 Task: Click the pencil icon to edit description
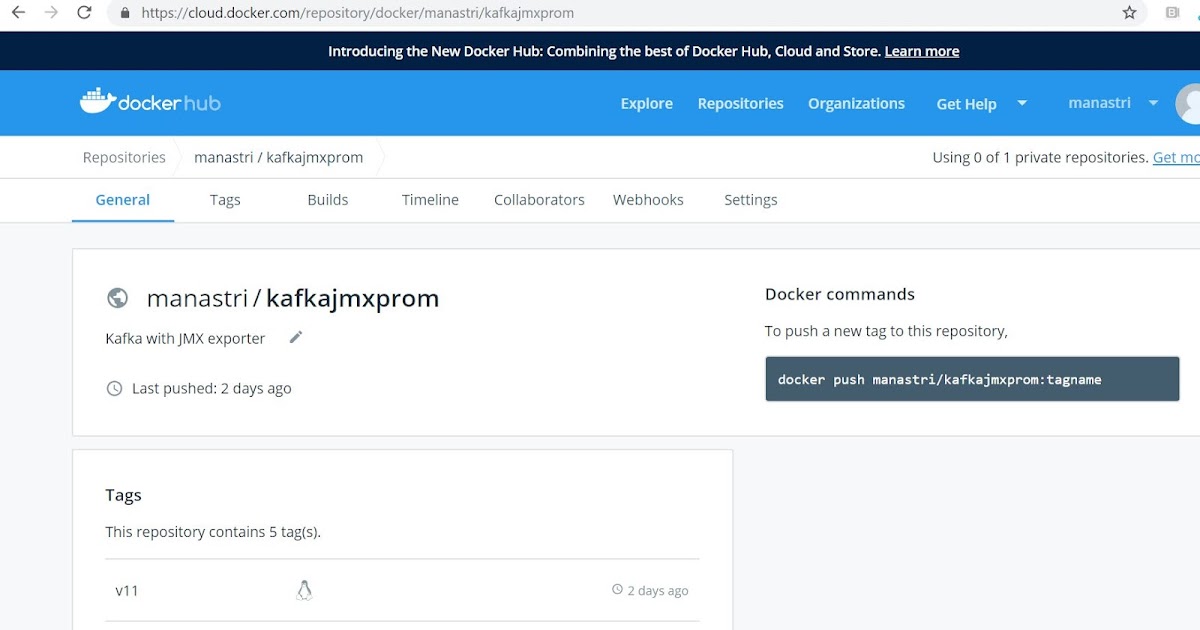click(295, 338)
